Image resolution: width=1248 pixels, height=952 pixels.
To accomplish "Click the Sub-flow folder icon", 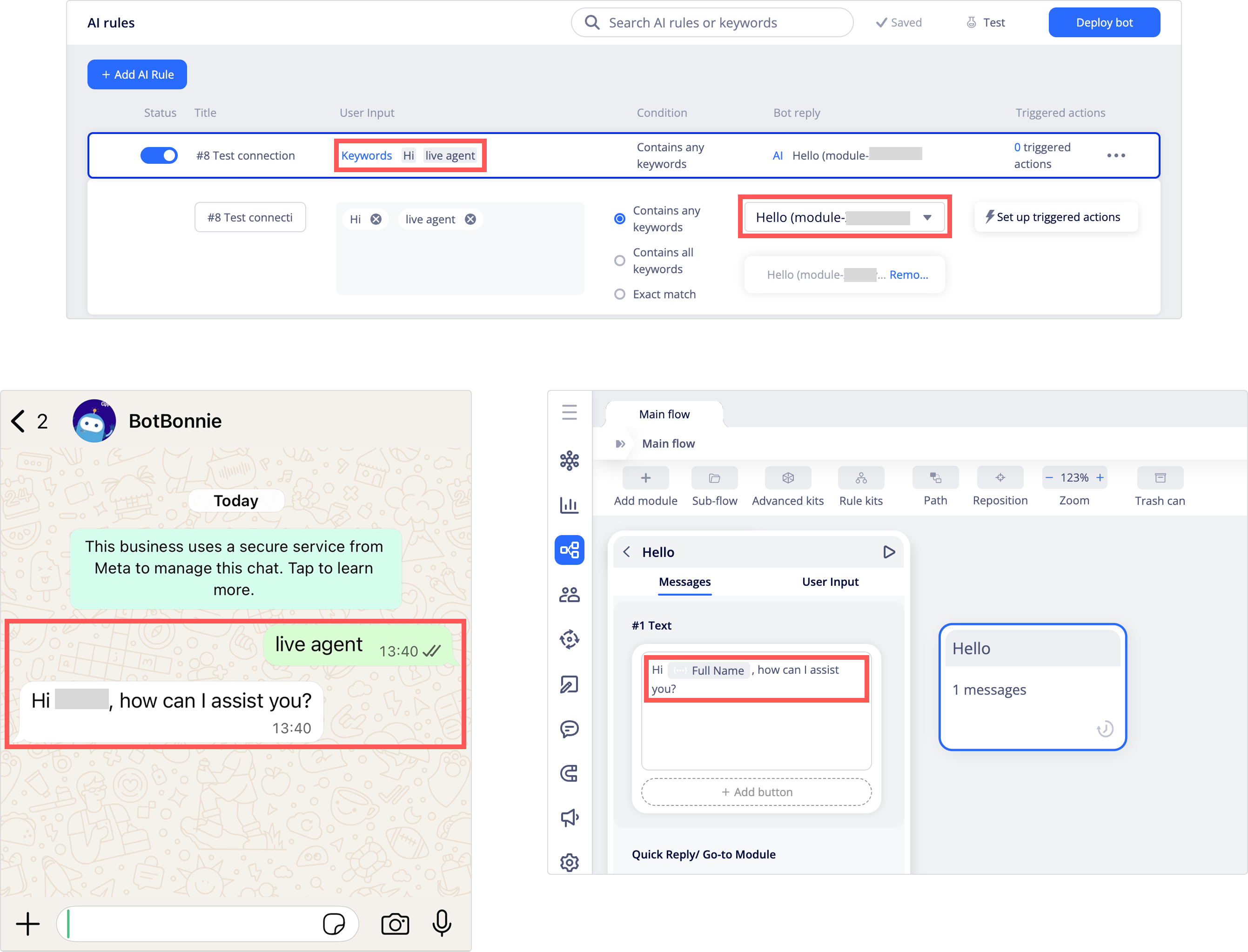I will pyautogui.click(x=714, y=478).
